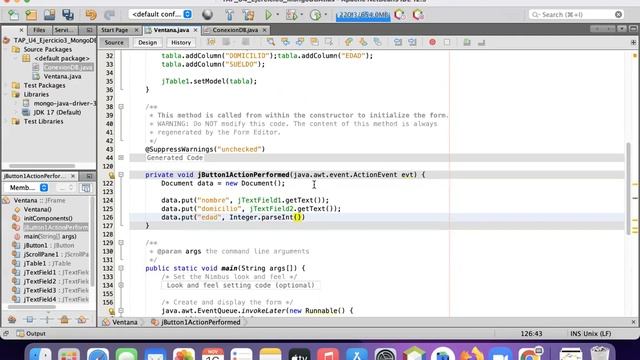640x360 pixels.
Task: Click the red macro recording icon in editor toolbar
Action: coord(432,42)
